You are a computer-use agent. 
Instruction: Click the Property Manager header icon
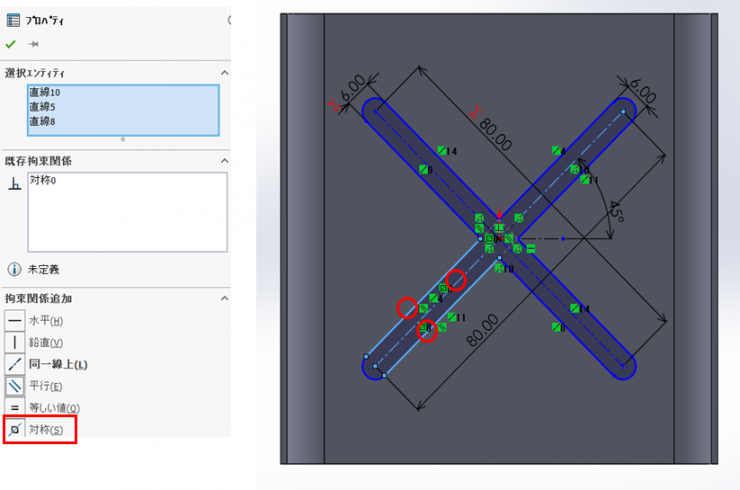[13, 19]
